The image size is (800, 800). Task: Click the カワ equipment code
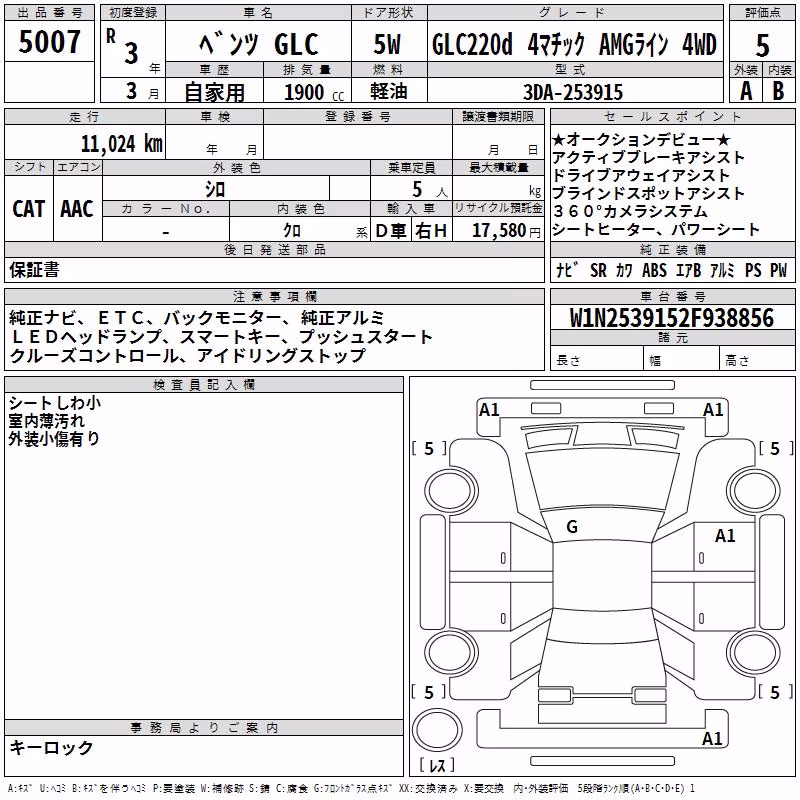tap(624, 270)
